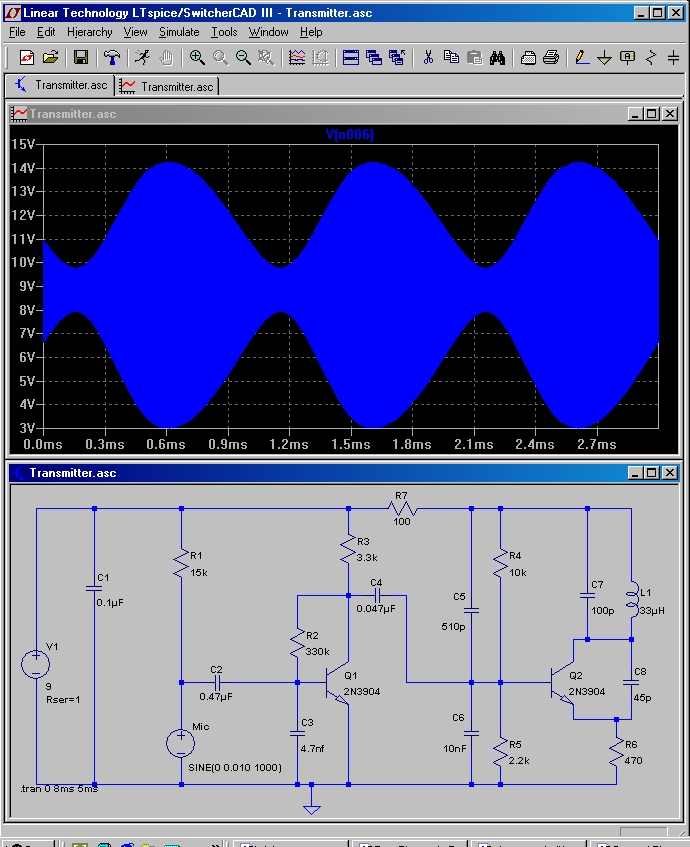The image size is (690, 847).
Task: Click the New Schematic toolbar icon
Action: pos(26,57)
